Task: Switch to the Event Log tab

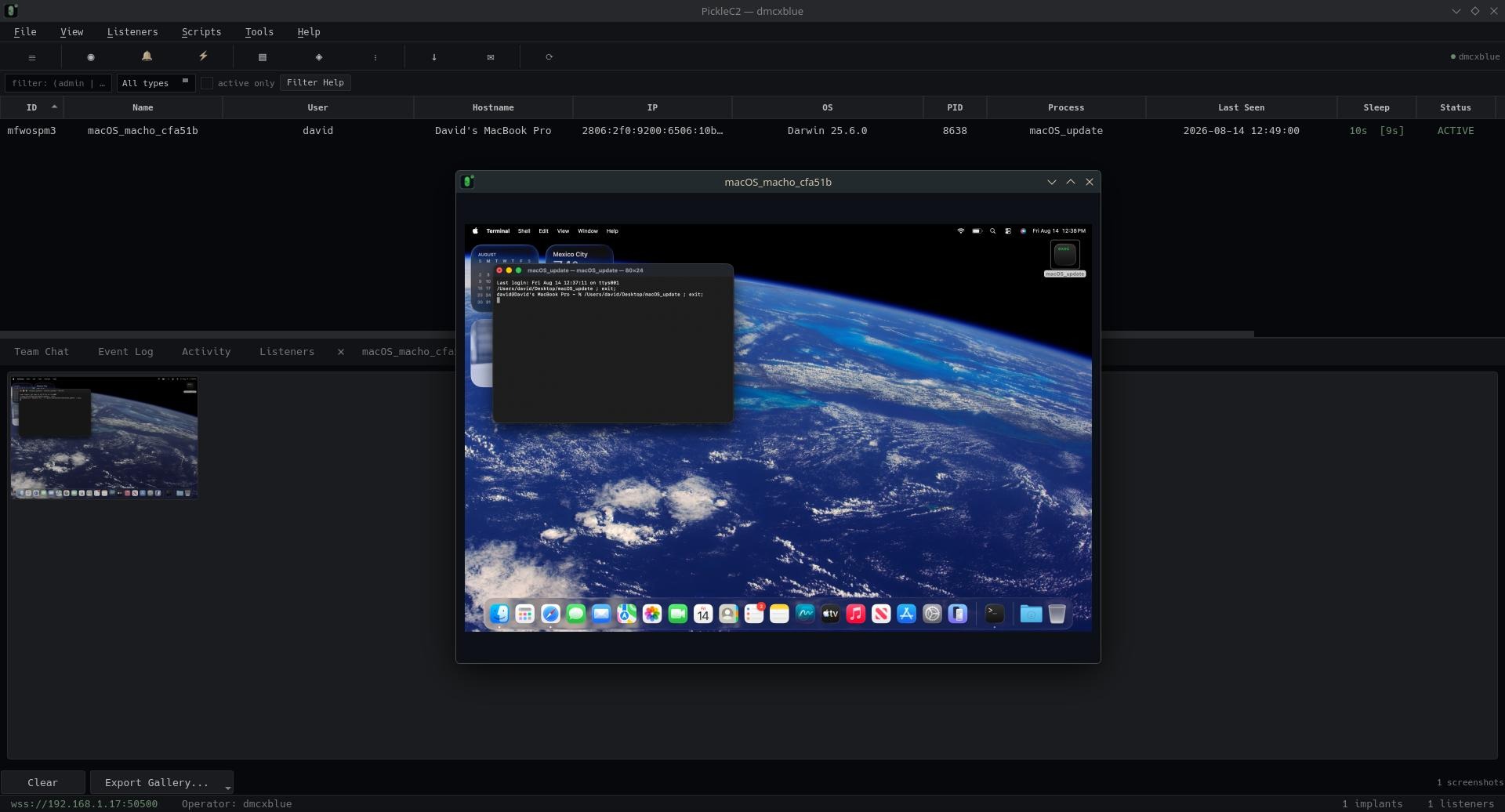Action: pyautogui.click(x=125, y=352)
